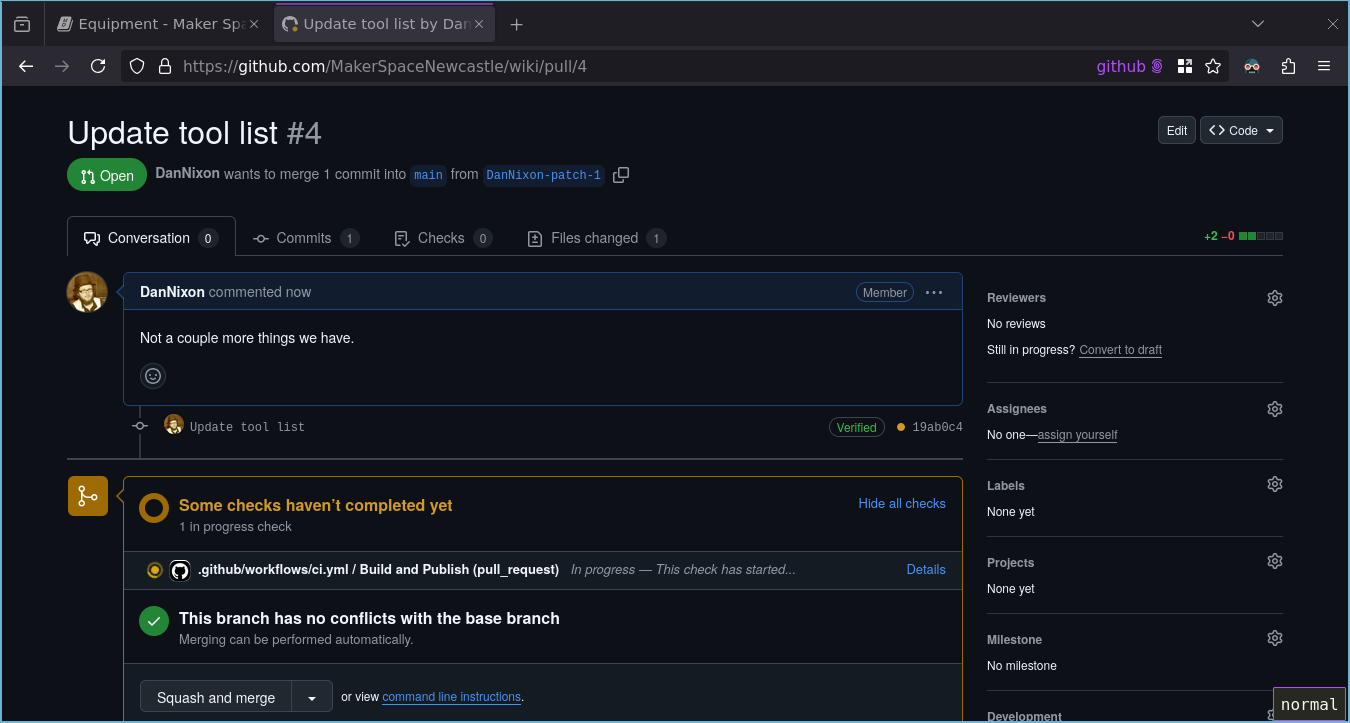
Task: Open Reviewers settings via the gear icon
Action: [x=1274, y=297]
